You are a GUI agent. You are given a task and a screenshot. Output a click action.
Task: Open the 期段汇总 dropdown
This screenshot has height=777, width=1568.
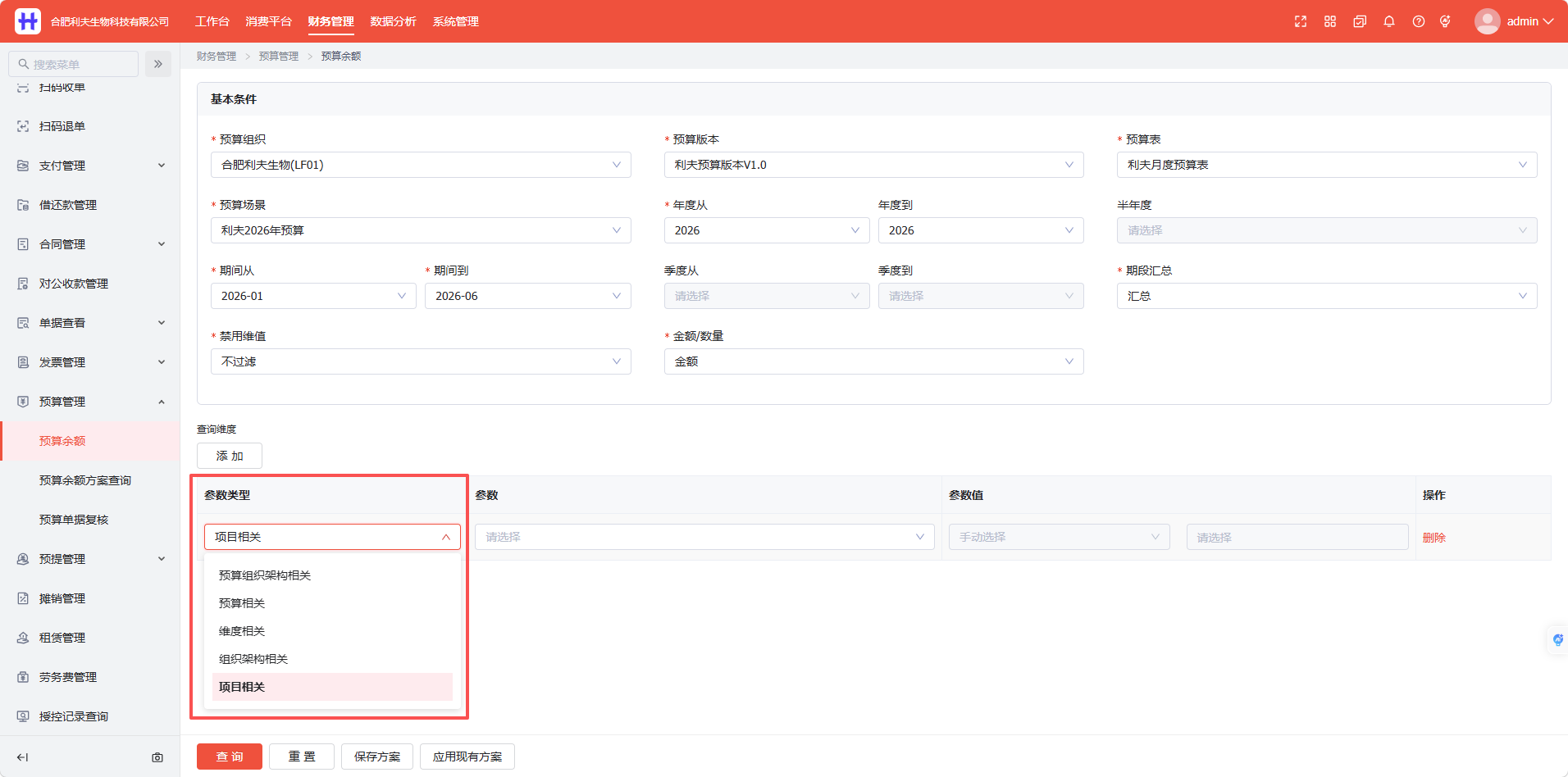(1327, 296)
